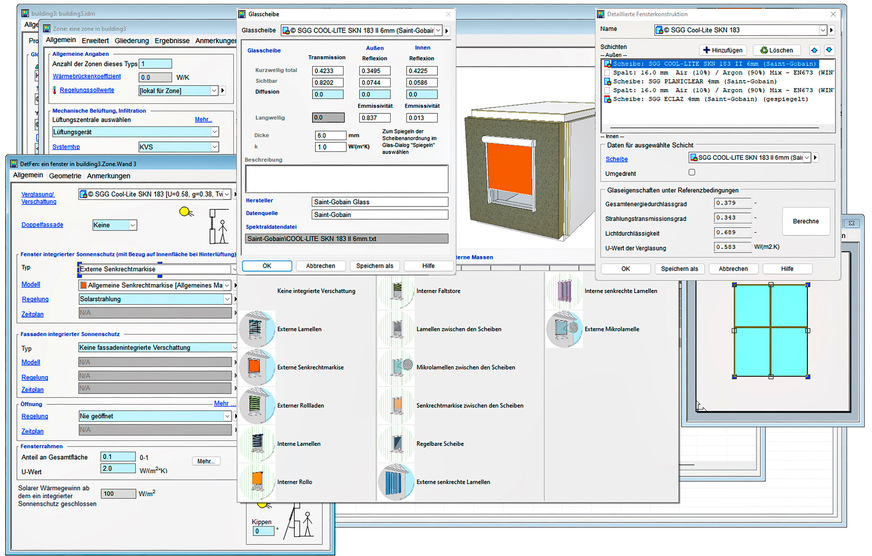
Task: Move selected layer up in Schichten
Action: tap(815, 50)
